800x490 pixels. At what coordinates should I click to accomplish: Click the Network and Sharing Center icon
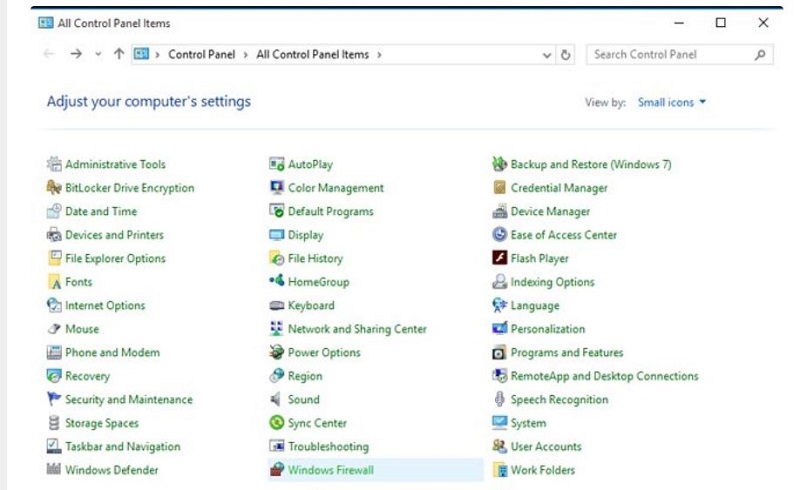277,328
